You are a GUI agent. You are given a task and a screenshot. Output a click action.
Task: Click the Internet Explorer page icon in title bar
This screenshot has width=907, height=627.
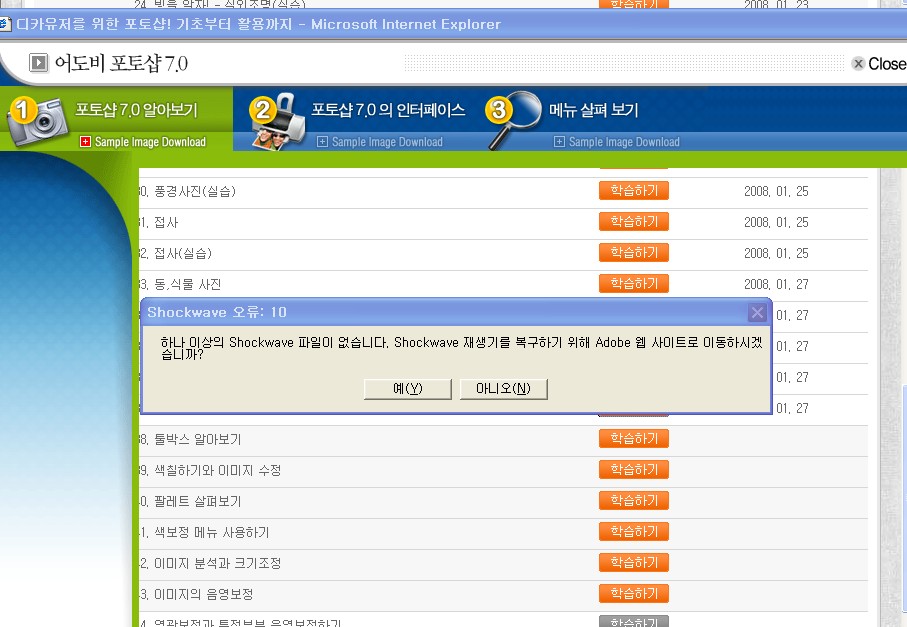5,24
